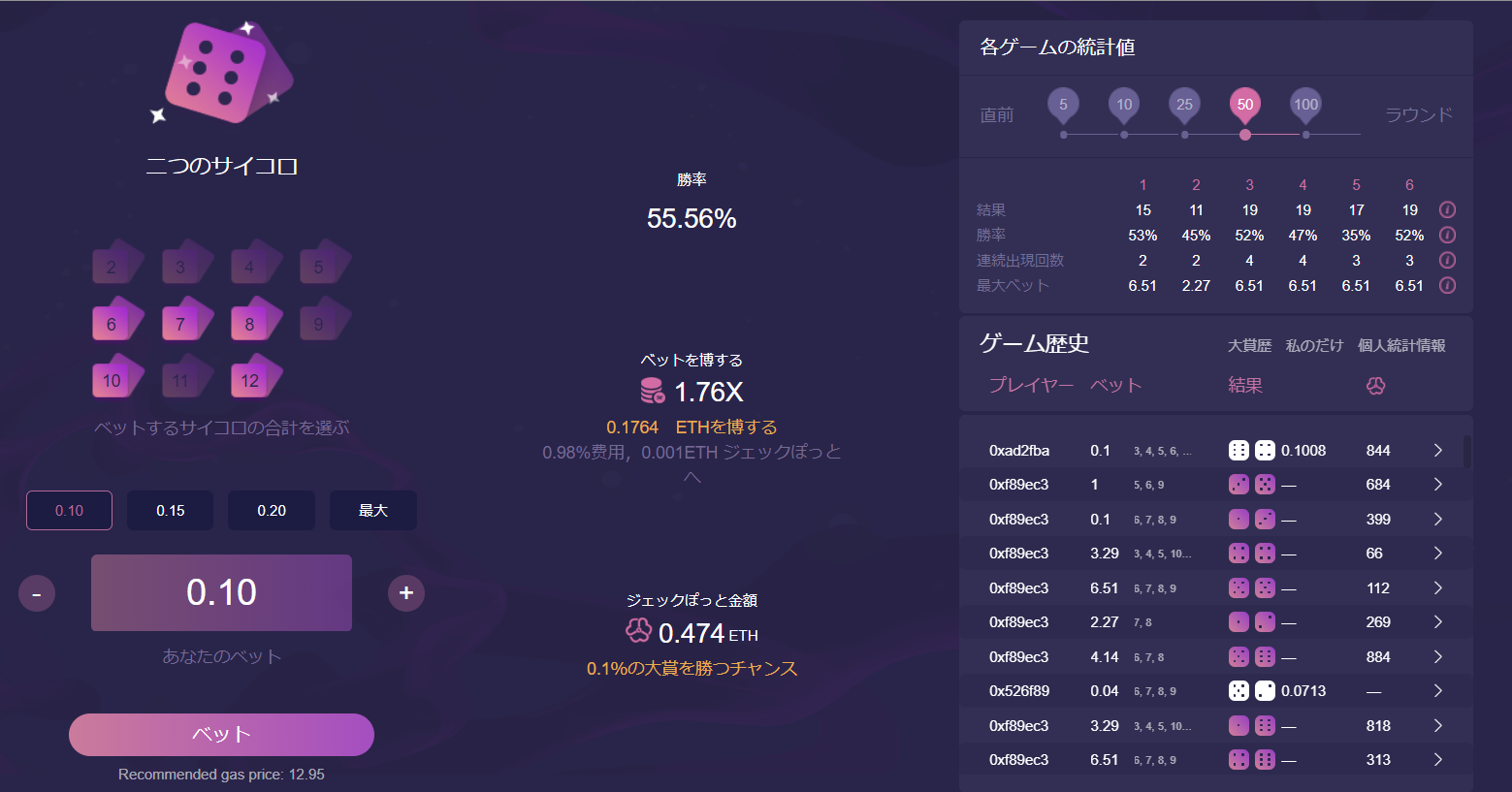Click the large pink dice logo
Viewport: 1512px width, 792px height.
coord(223,72)
